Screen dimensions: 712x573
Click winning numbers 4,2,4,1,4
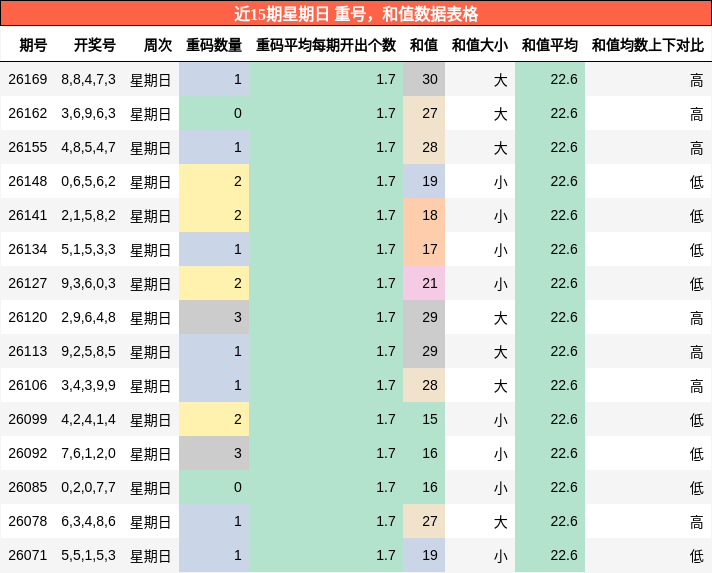click(89, 420)
